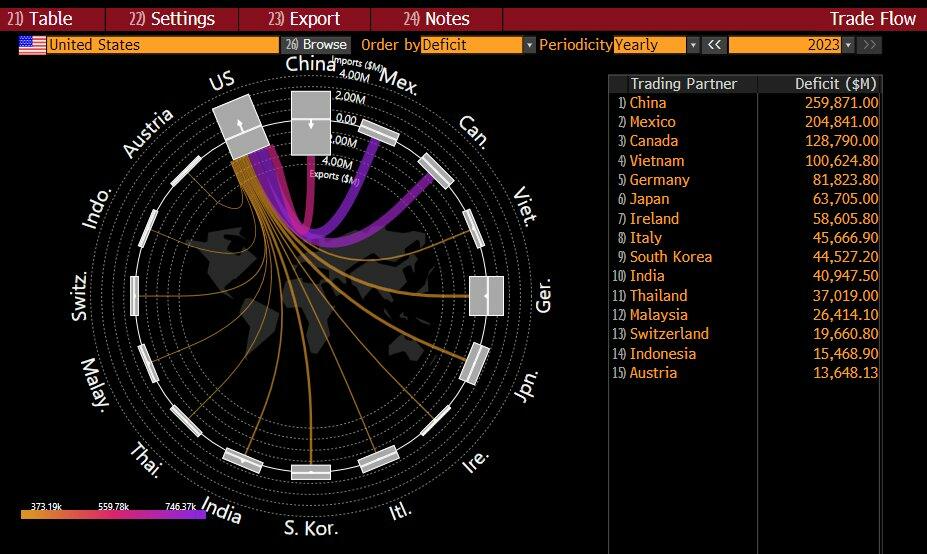
Task: Click the Browse button
Action: pyautogui.click(x=316, y=45)
